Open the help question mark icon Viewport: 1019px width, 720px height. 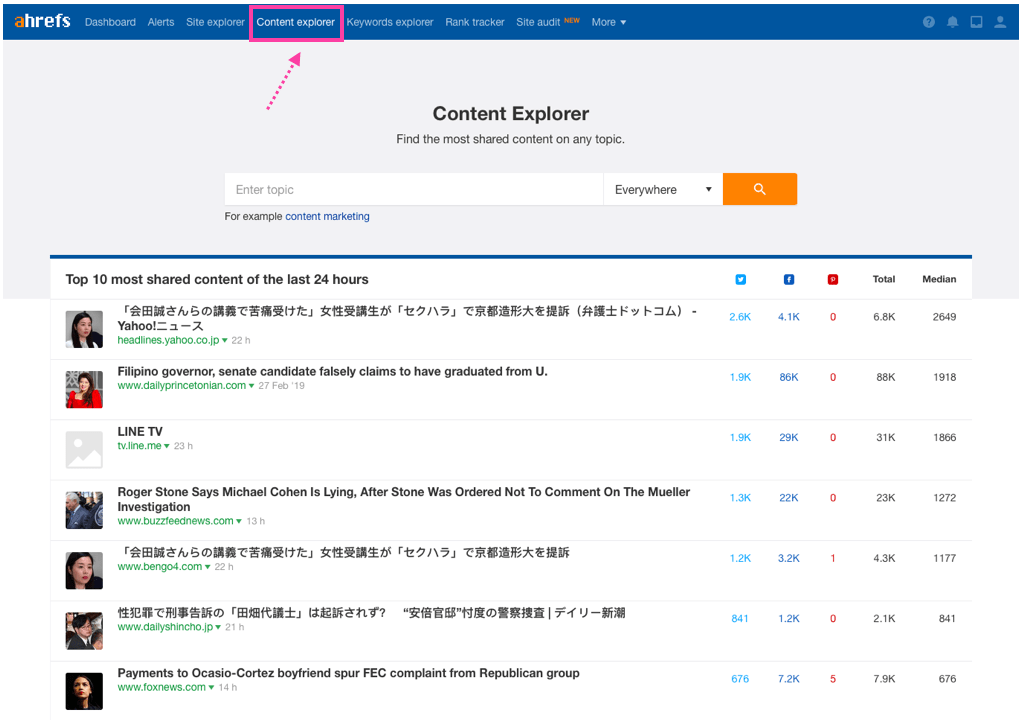point(929,22)
